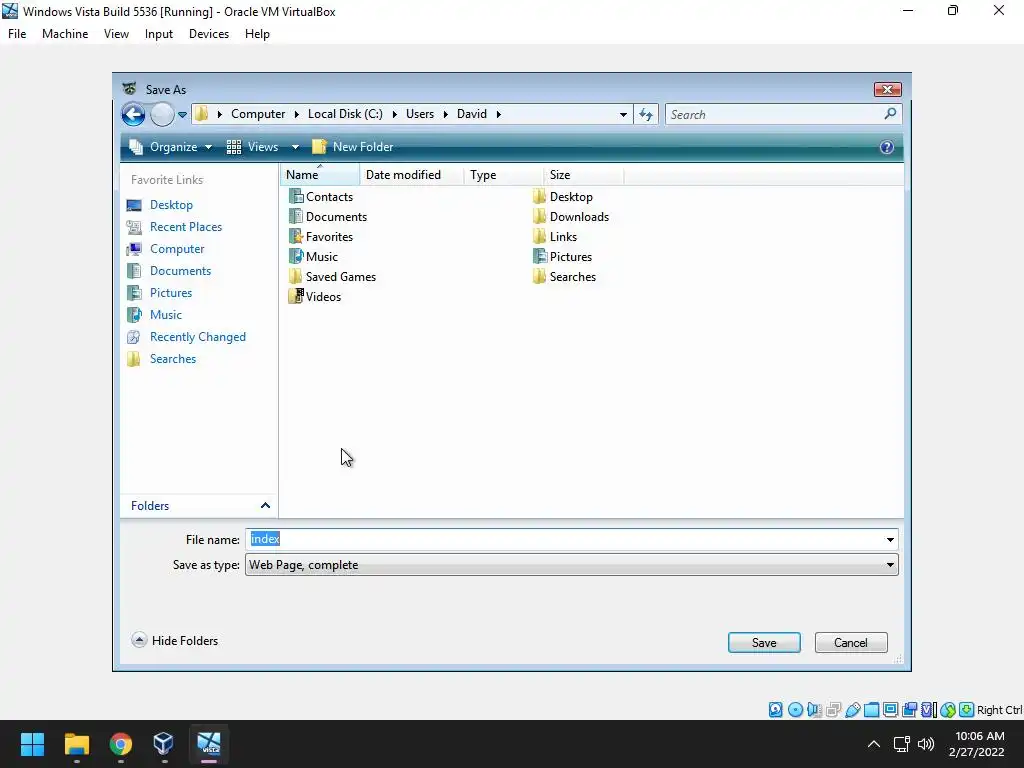This screenshot has width=1024, height=768.
Task: Sort by Name column header
Action: (x=320, y=175)
